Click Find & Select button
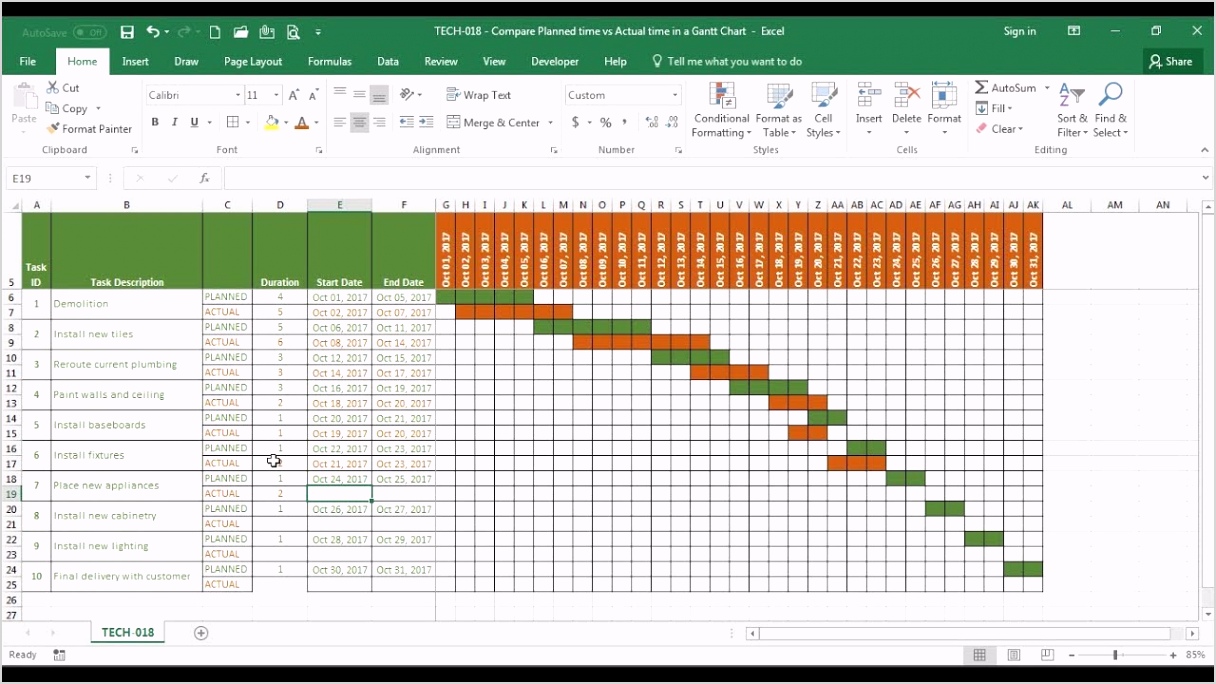Viewport: 1216px width, 684px height. pyautogui.click(x=1110, y=110)
